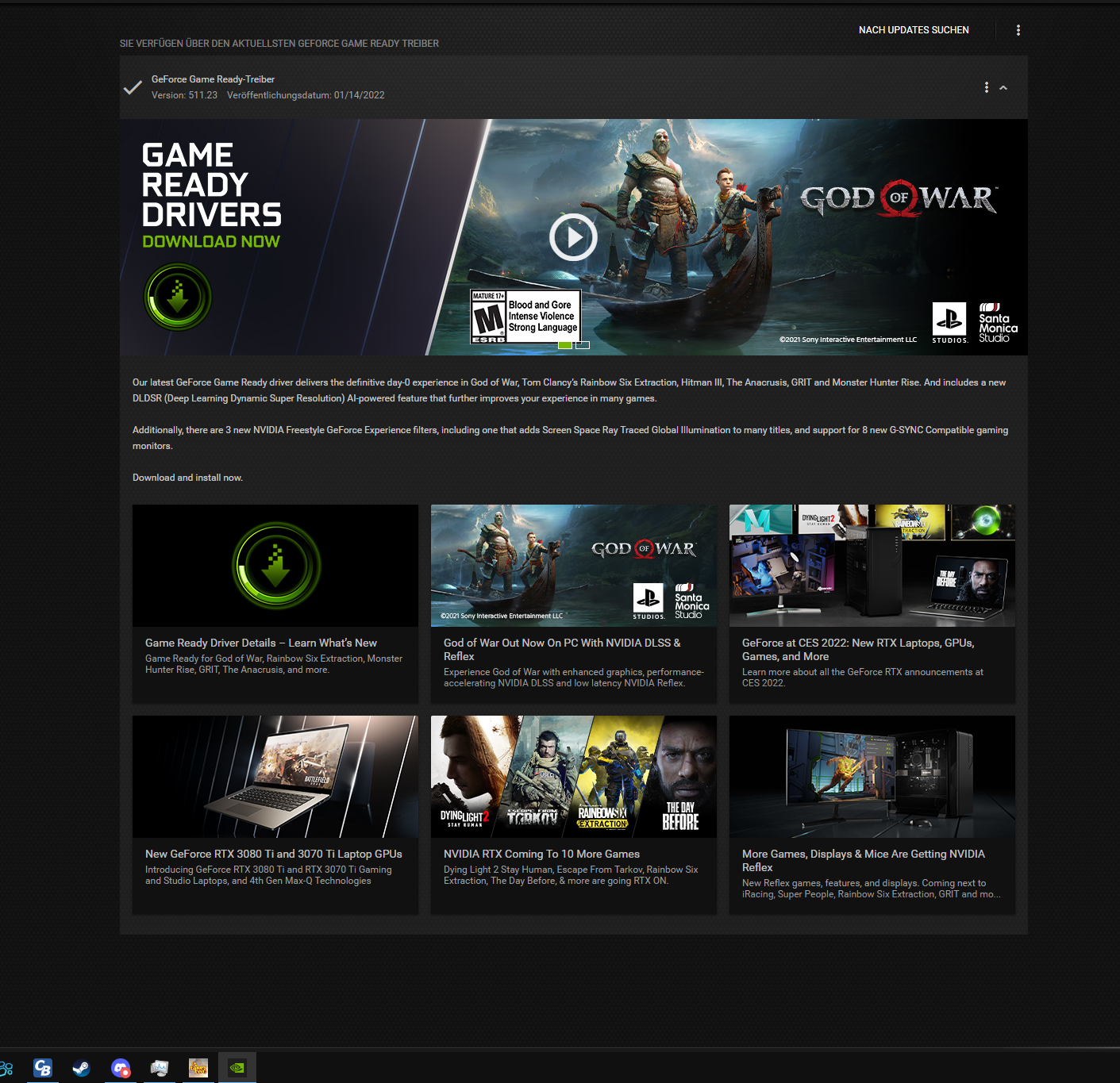Click the Version: 511.23 text

coord(184,95)
